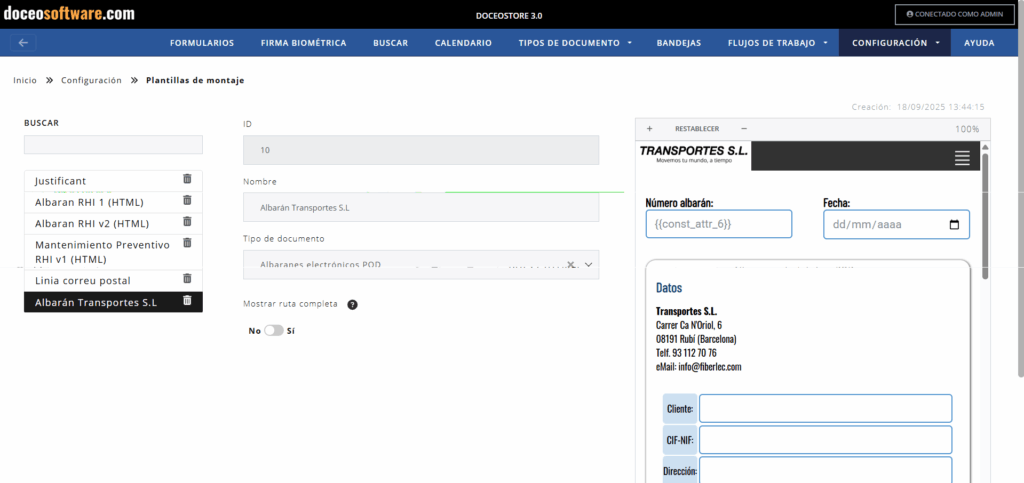
Task: Go to the Bandejas menu item
Action: (x=678, y=43)
